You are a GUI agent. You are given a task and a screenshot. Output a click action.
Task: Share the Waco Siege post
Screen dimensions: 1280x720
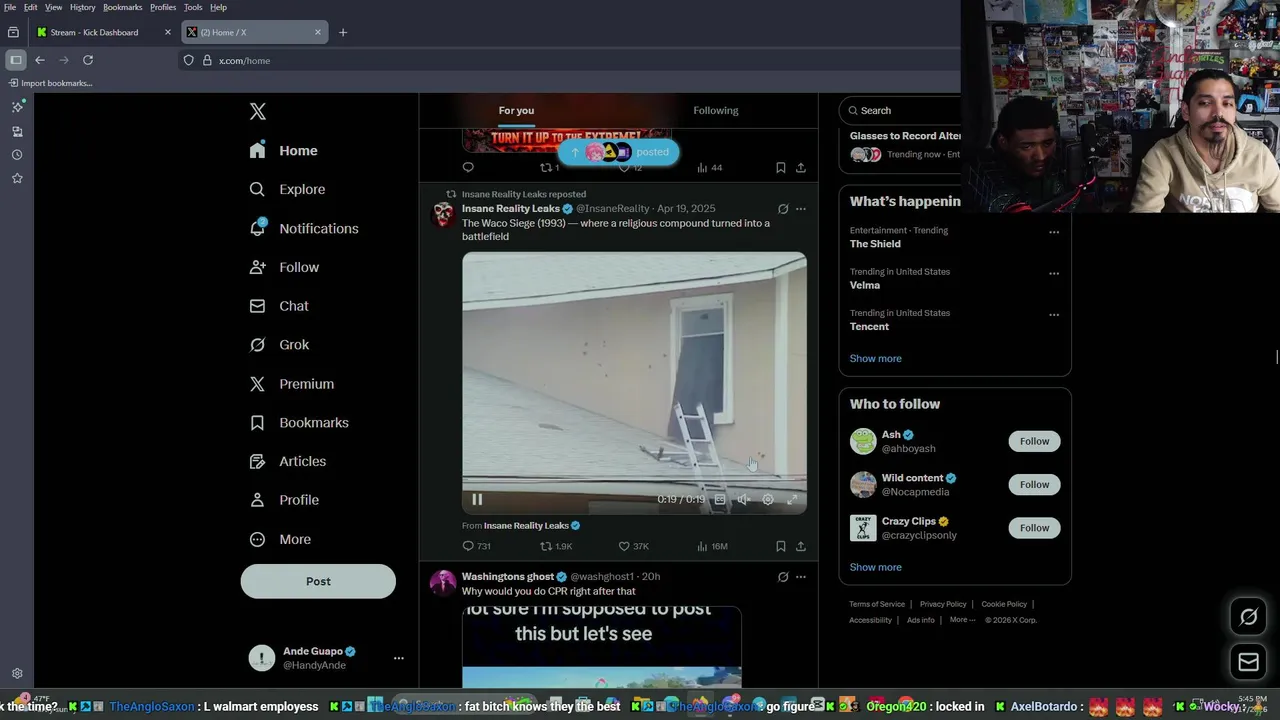coord(800,546)
